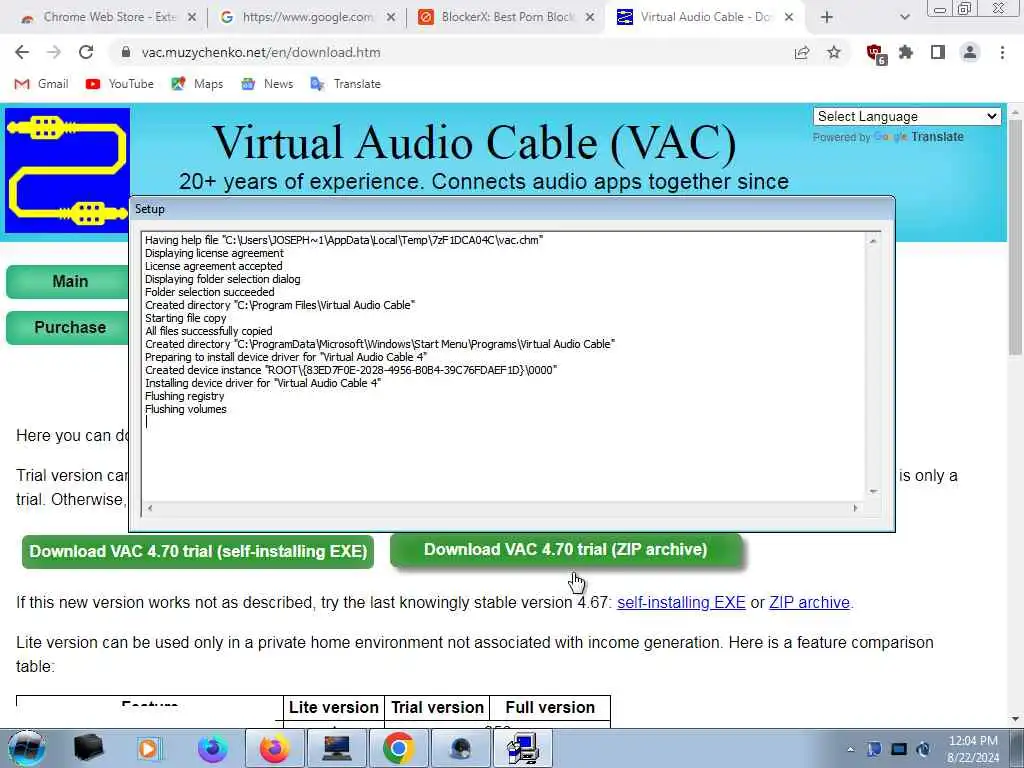The image size is (1024, 768).
Task: Download VAC 4.70 trial self-installing EXE
Action: 198,552
